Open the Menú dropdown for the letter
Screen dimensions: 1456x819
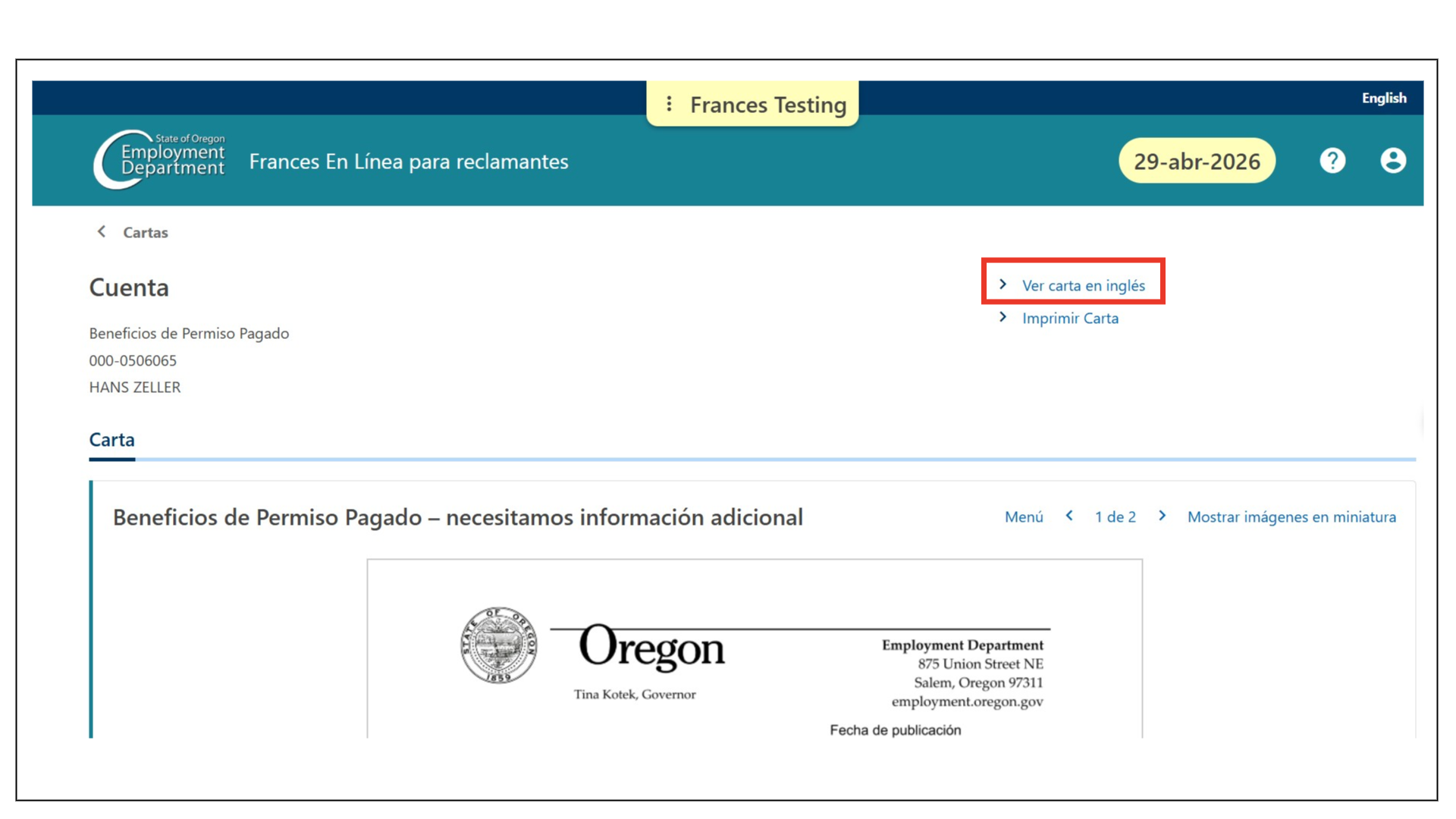[x=1024, y=516]
